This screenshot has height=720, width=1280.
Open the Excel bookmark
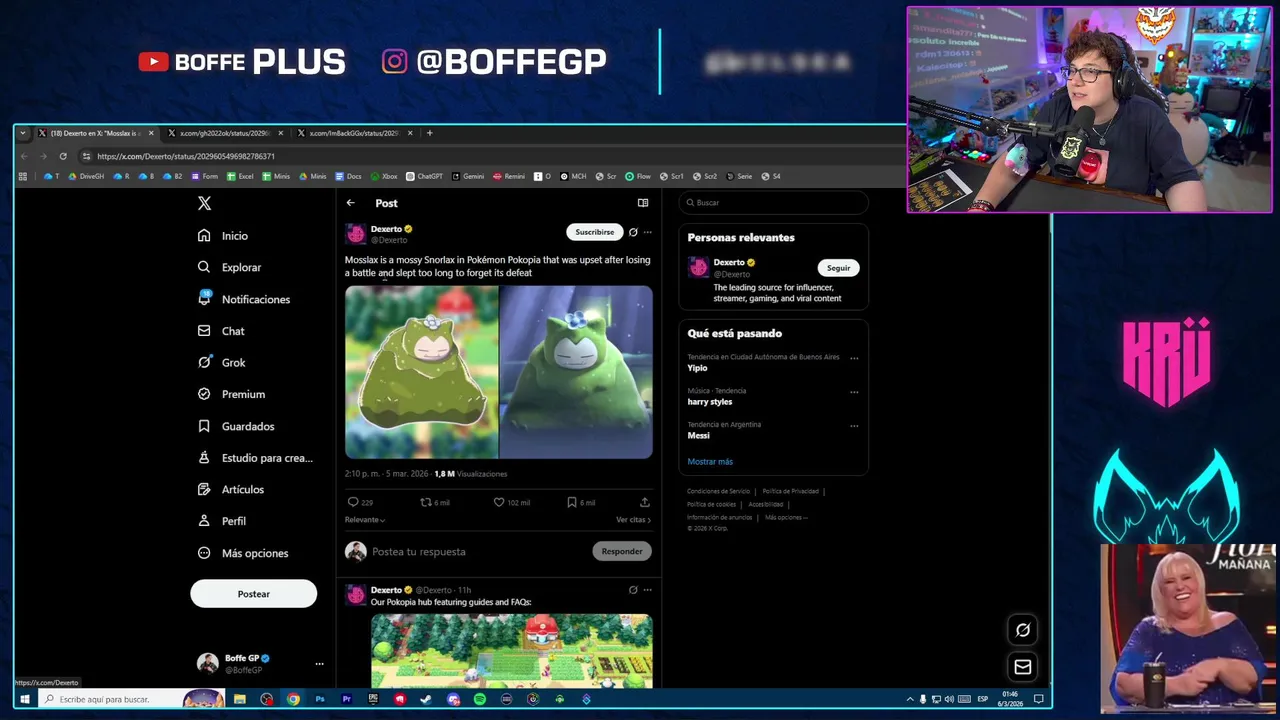coord(240,176)
